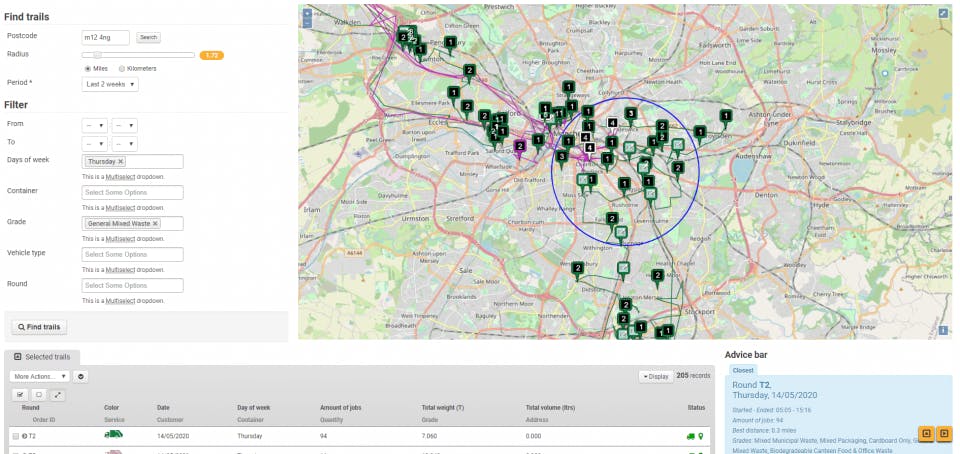This screenshot has width=960, height=454.
Task: Open the Period dropdown showing Last 2 weeks
Action: pos(110,84)
